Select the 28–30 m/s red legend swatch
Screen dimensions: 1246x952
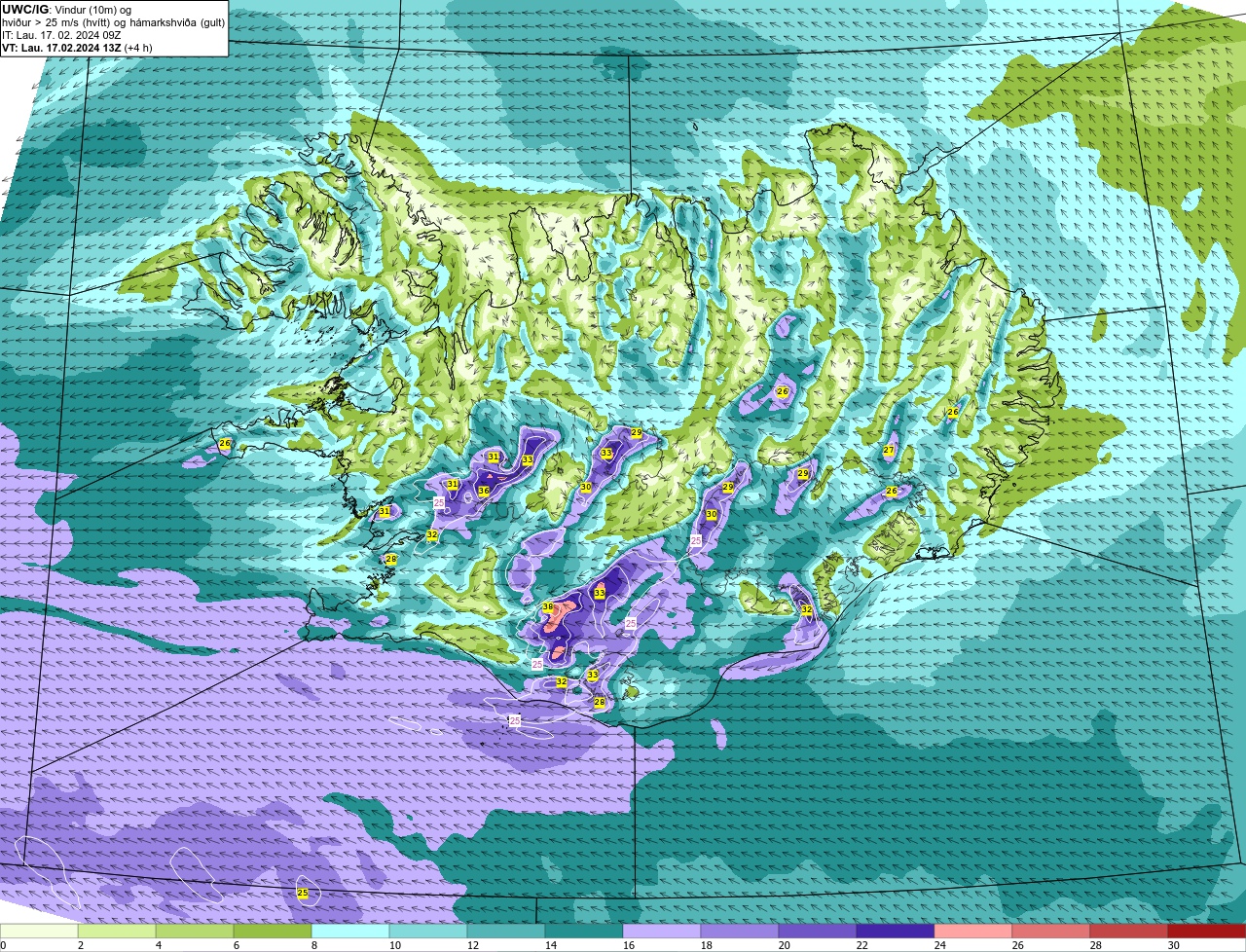(1129, 931)
